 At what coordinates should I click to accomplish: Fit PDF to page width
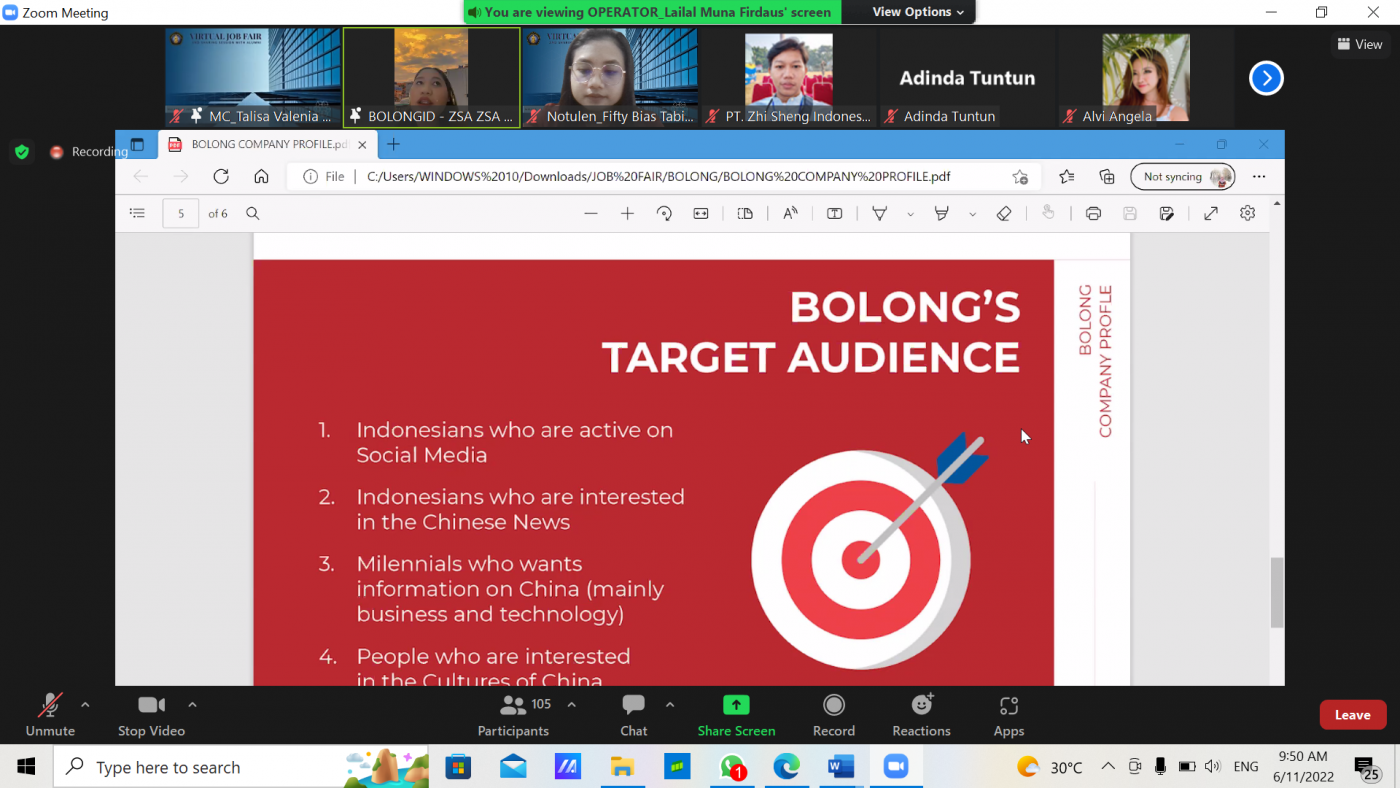coord(701,213)
